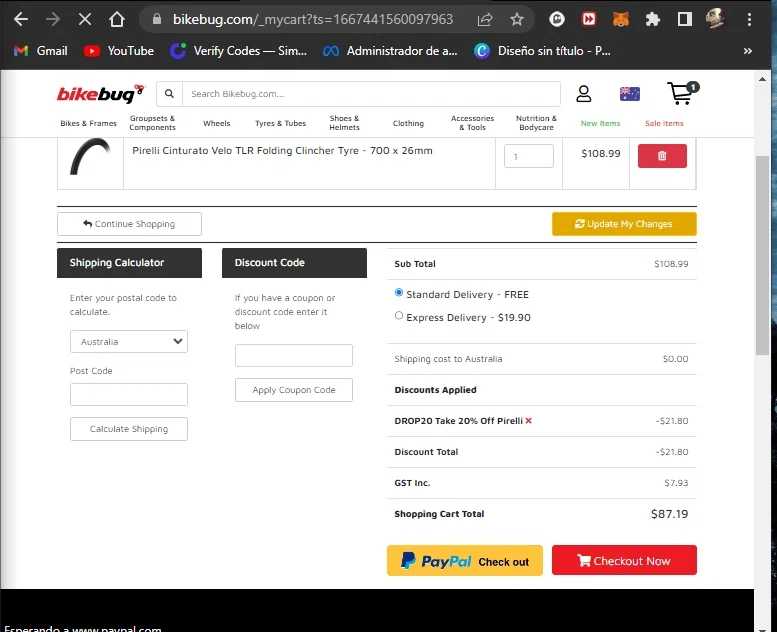The width and height of the screenshot is (777, 632).
Task: Open the Bikes & Frames menu
Action: coord(88,123)
